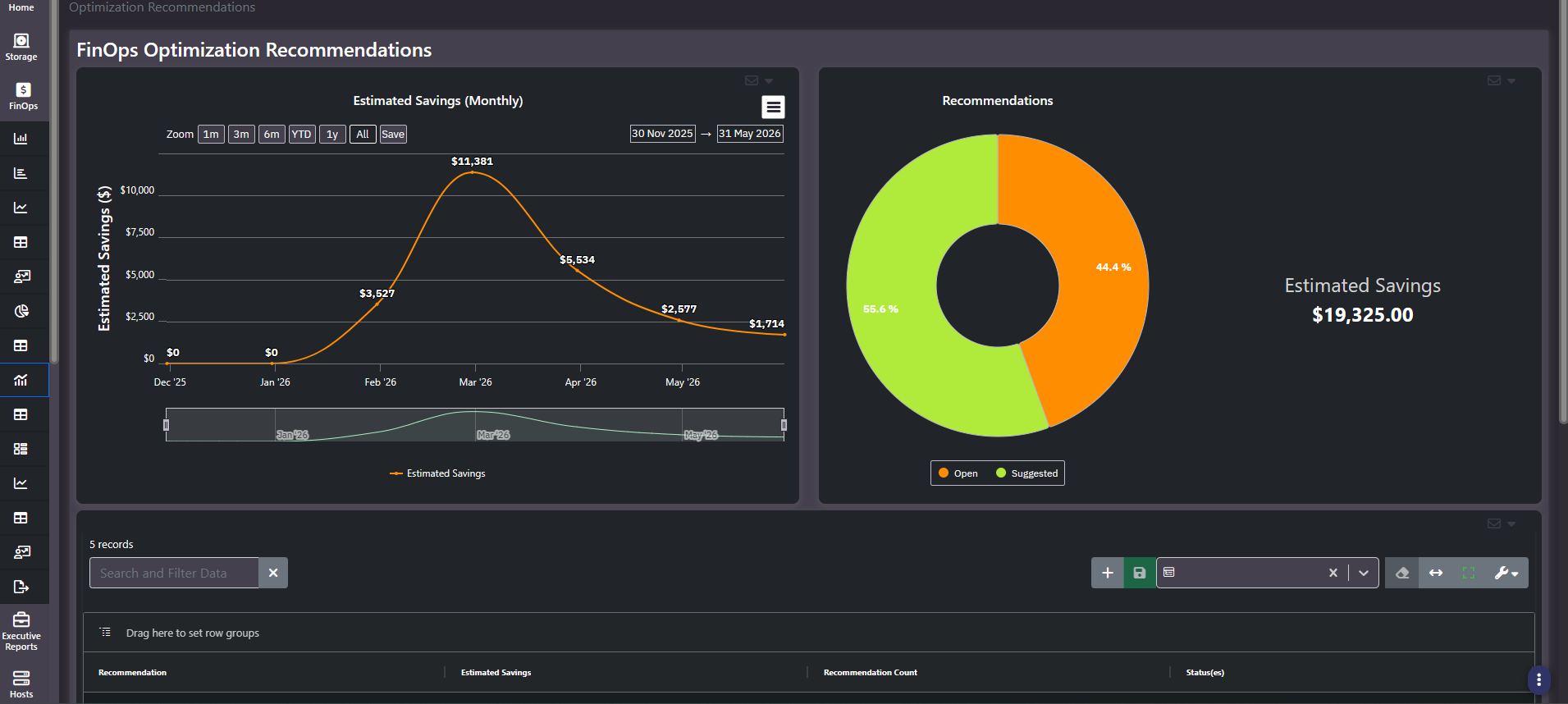Set chart zoom to 1m
The width and height of the screenshot is (1568, 704).
pos(211,135)
